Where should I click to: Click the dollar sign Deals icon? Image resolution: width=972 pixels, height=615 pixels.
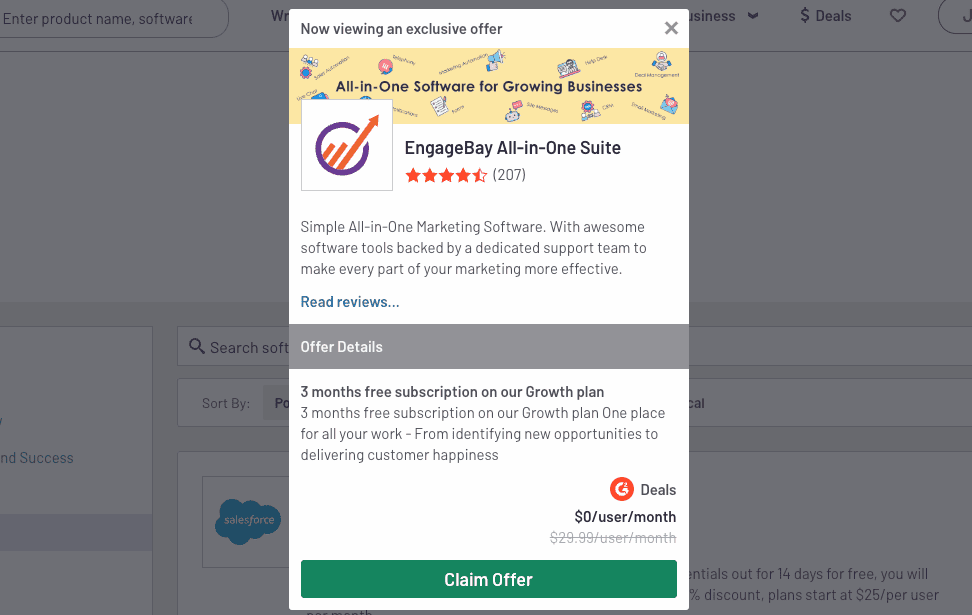click(x=805, y=15)
